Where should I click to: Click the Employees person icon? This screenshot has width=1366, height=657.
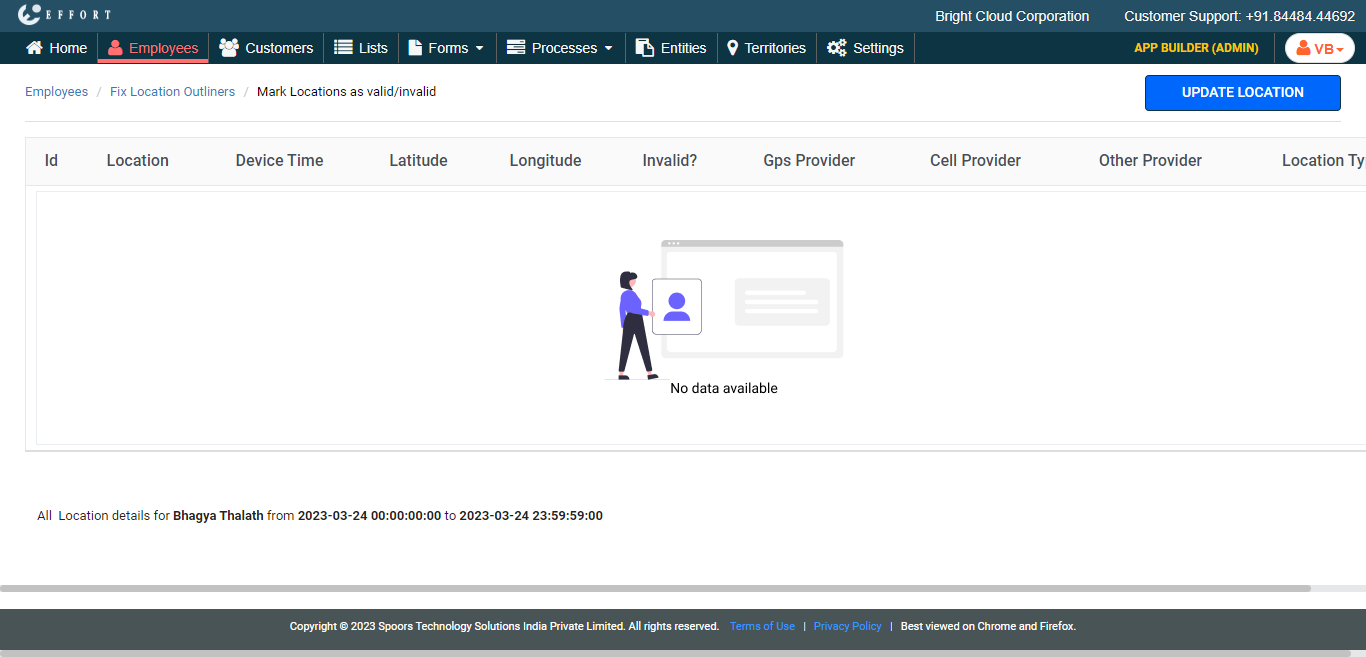[x=115, y=48]
